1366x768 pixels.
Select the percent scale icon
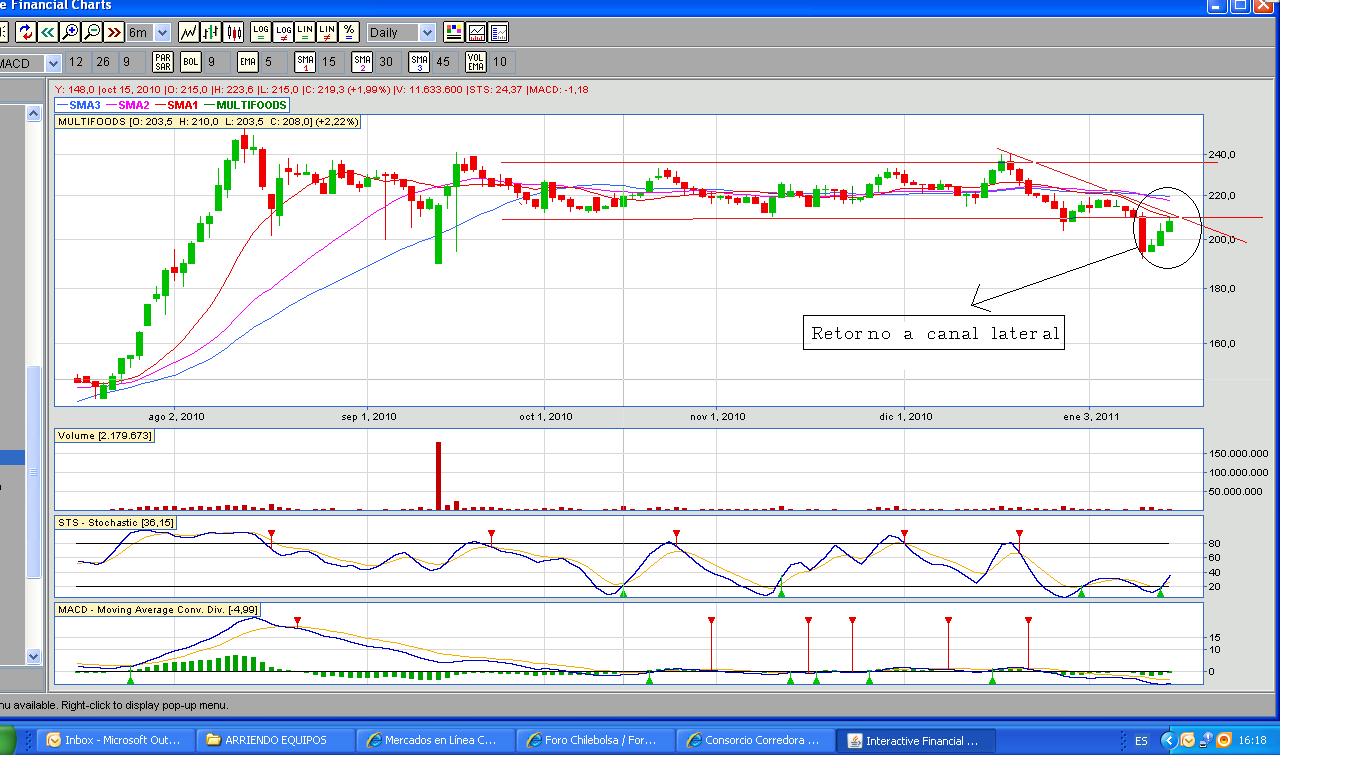coord(349,32)
